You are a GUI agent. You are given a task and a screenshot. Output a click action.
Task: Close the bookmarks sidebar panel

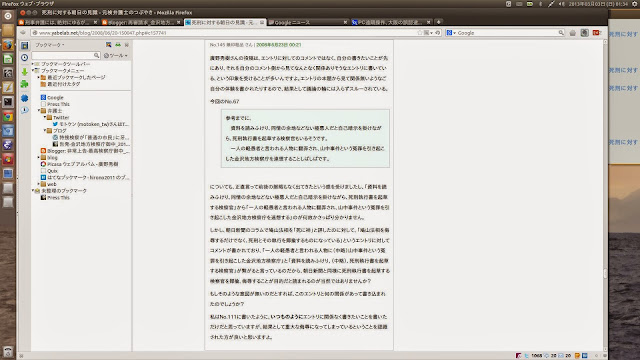point(127,45)
